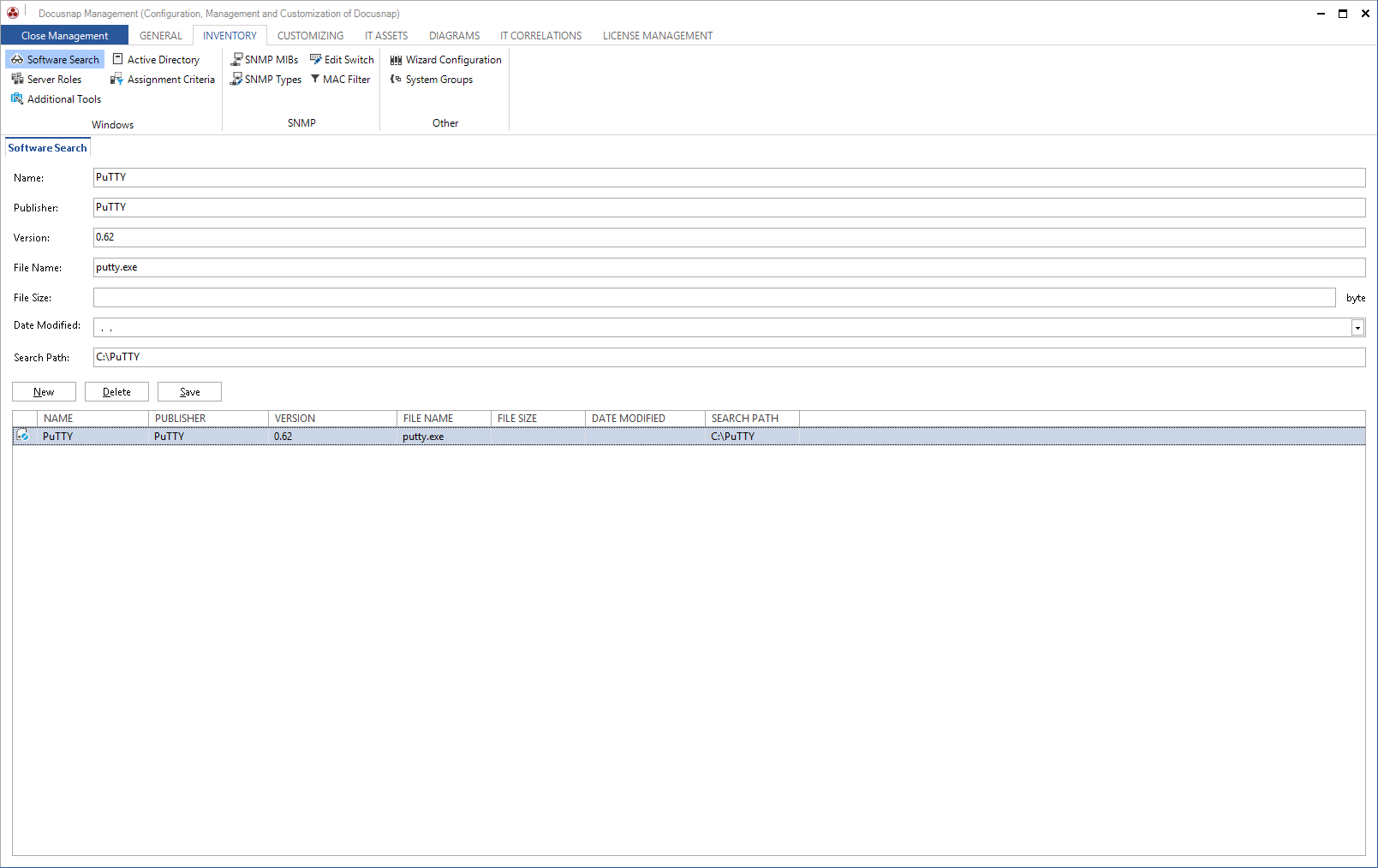Minimize the Docusnap Management window
The width and height of the screenshot is (1378, 868).
(1321, 13)
